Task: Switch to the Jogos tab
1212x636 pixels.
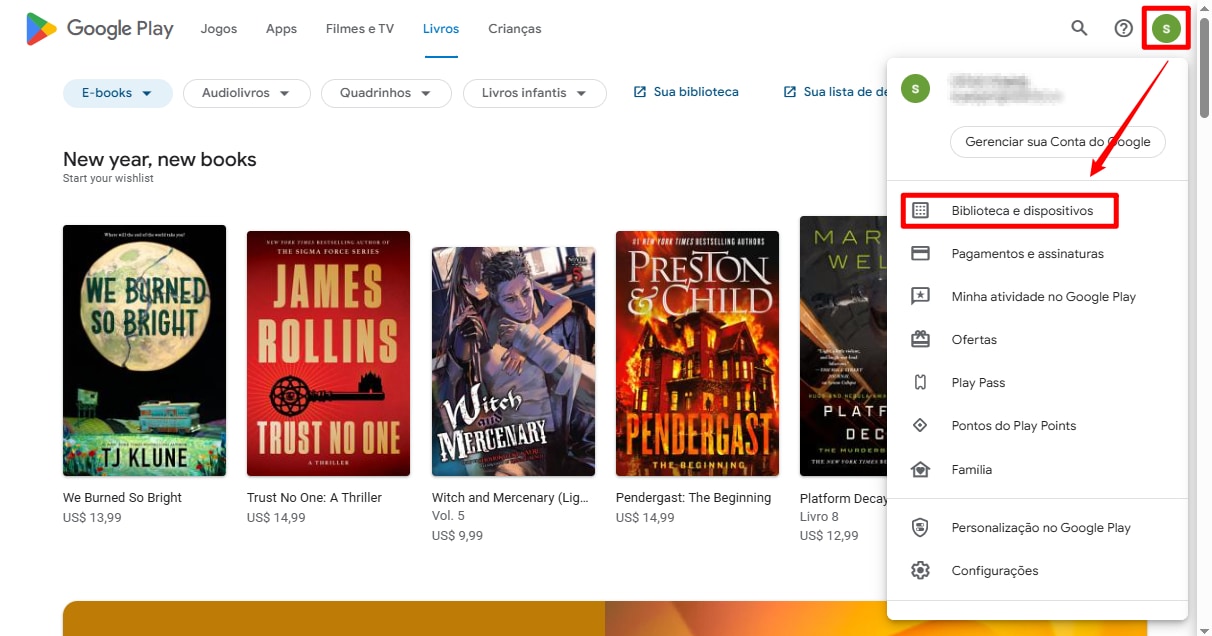Action: 218,28
